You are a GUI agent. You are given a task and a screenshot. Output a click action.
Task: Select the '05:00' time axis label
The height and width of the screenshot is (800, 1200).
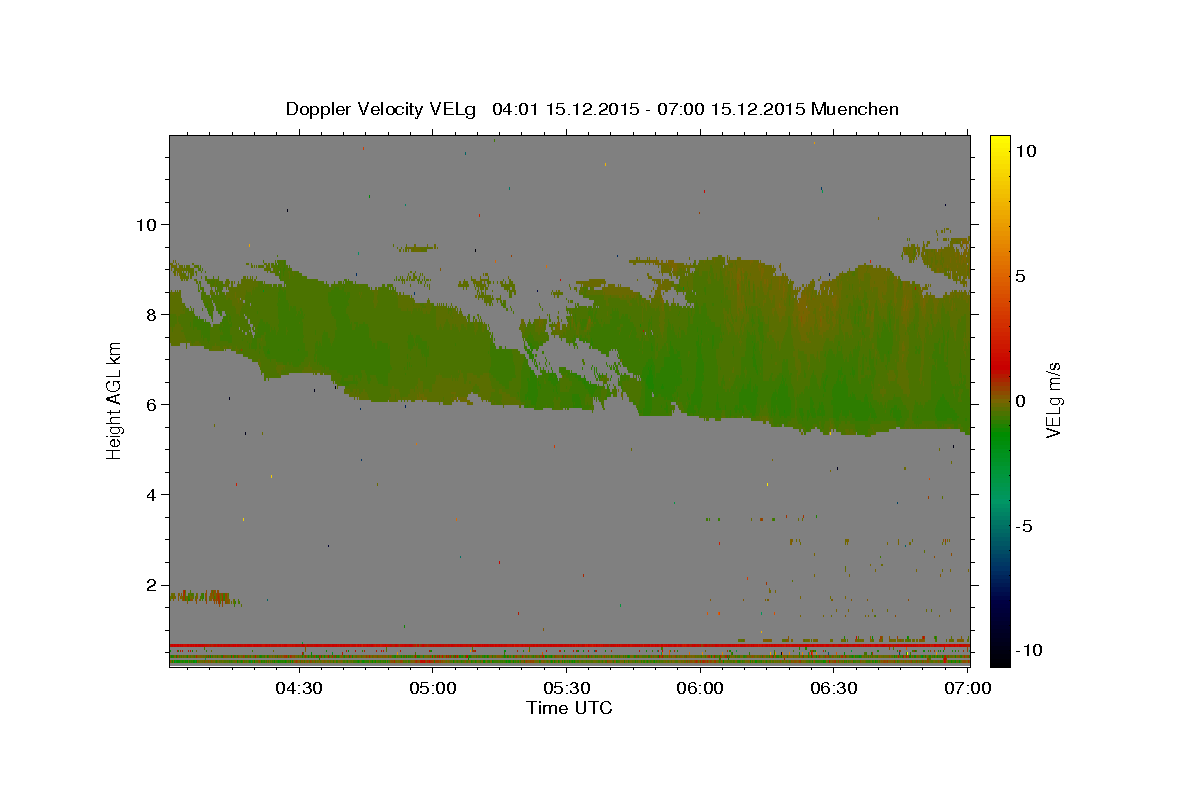(432, 688)
